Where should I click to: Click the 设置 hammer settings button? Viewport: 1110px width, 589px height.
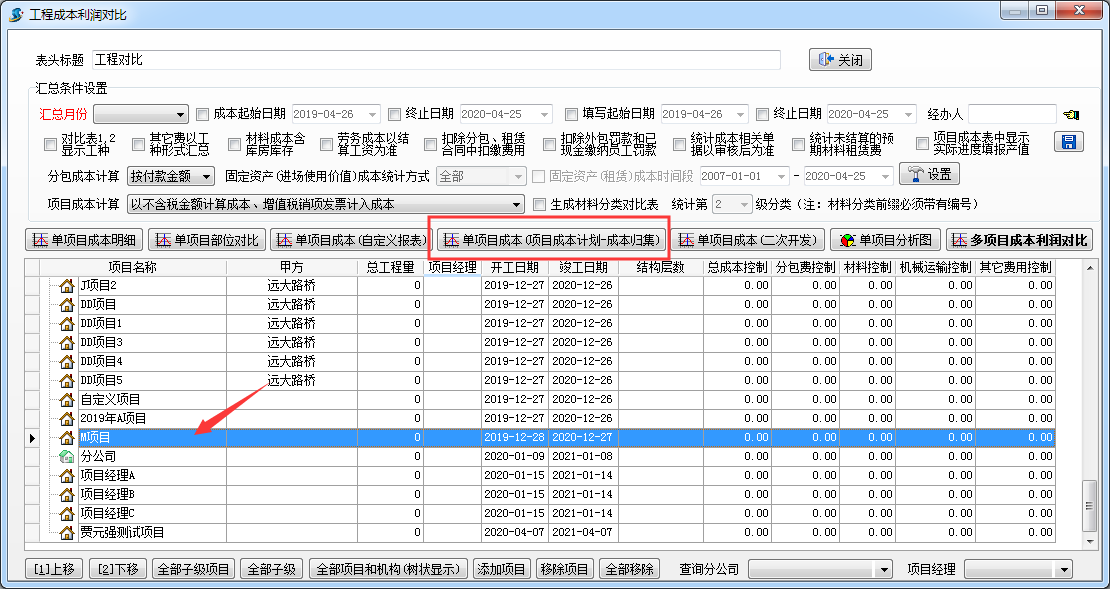pos(929,175)
